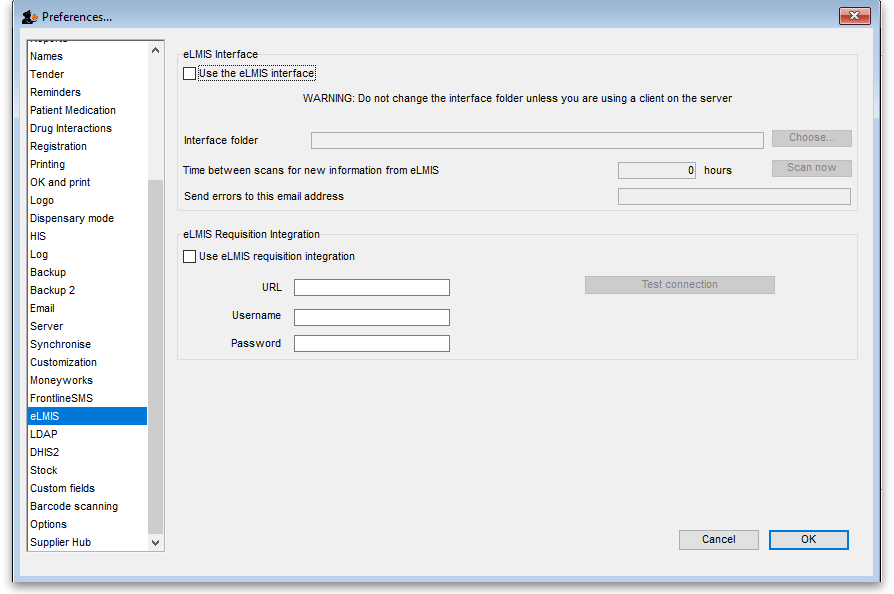
Task: Go to Drug Interactions settings
Action: pos(71,128)
